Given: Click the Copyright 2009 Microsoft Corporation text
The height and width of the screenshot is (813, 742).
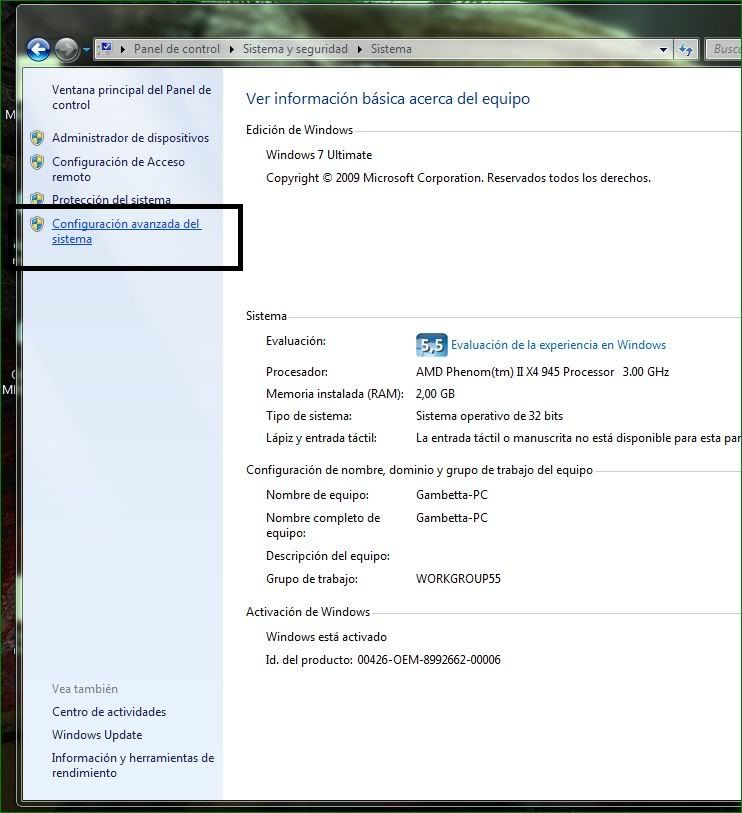Looking at the screenshot, I should pyautogui.click(x=458, y=178).
